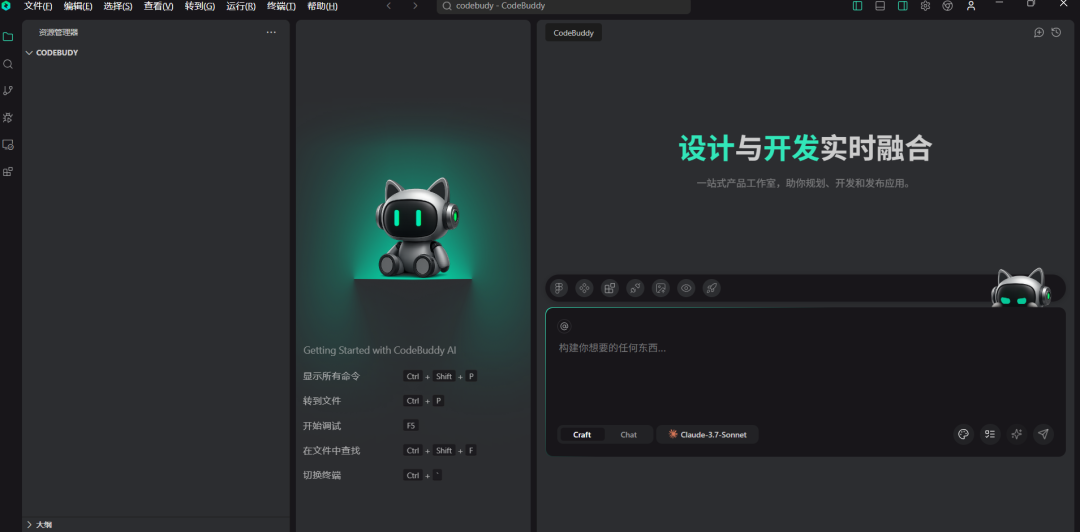
Task: Open the Search icon in activity bar
Action: 8,63
